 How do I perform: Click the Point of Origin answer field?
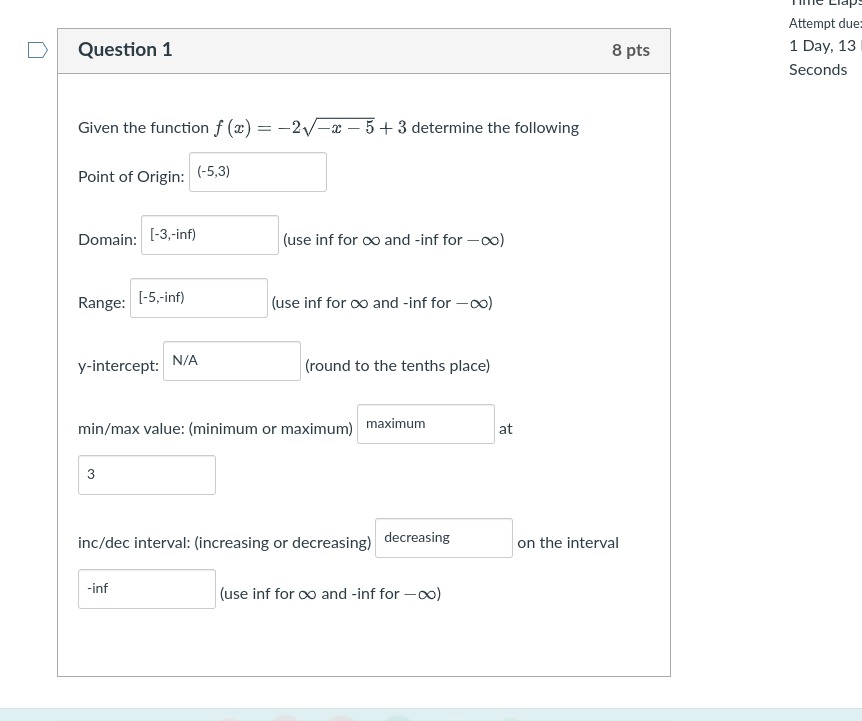pyautogui.click(x=258, y=172)
